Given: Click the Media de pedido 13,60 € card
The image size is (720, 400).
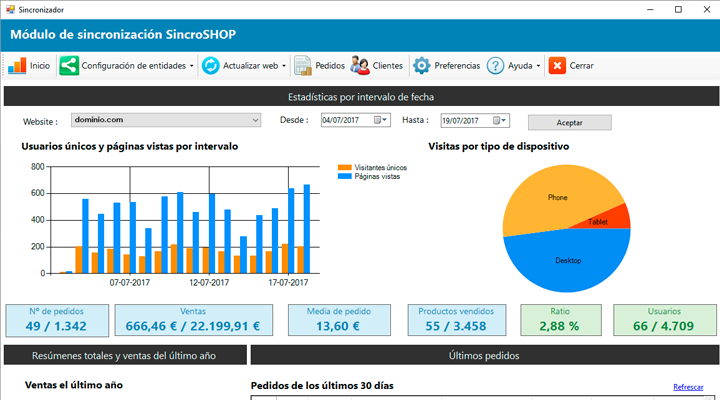Looking at the screenshot, I should (339, 320).
